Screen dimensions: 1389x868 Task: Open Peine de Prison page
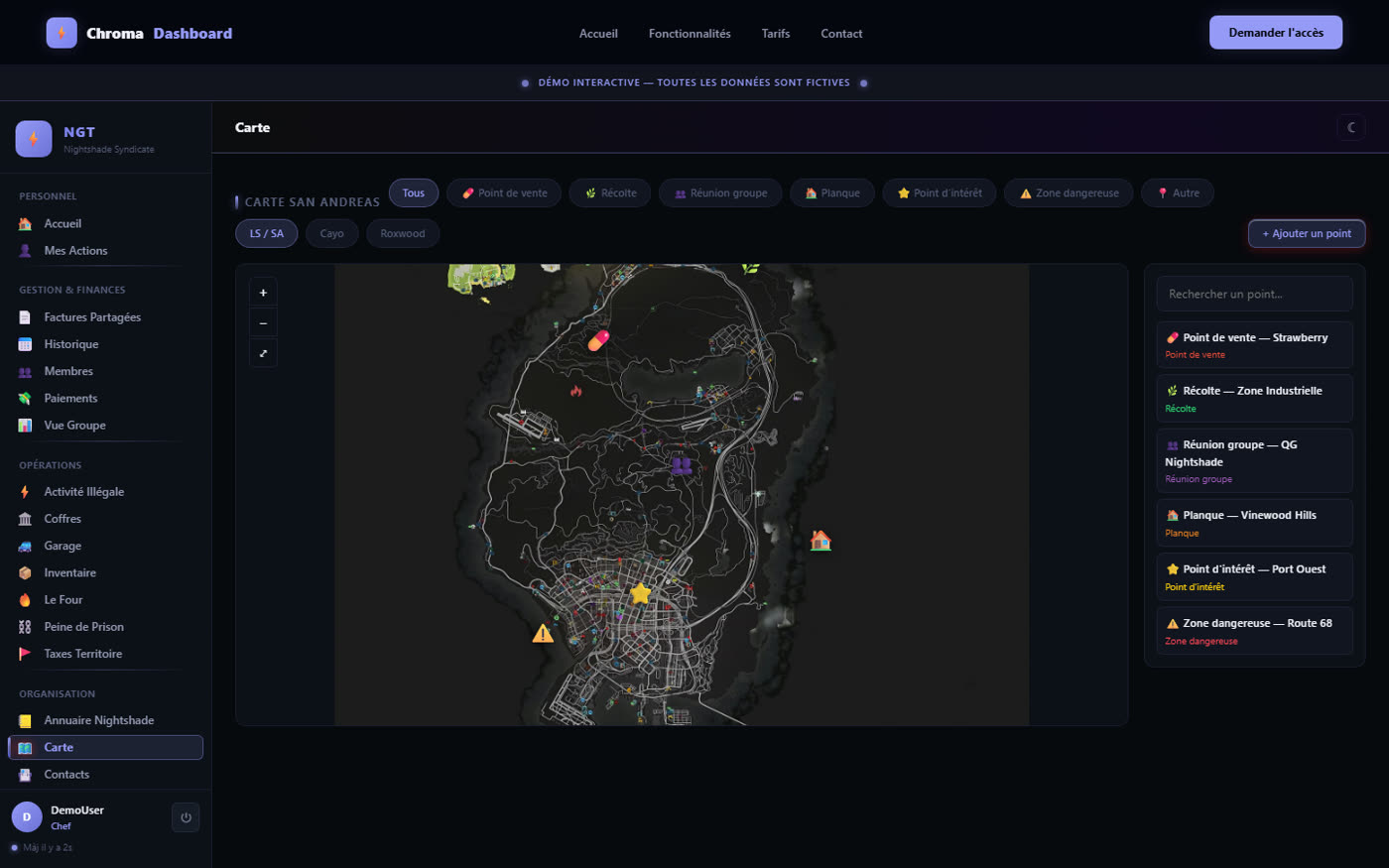pyautogui.click(x=105, y=627)
